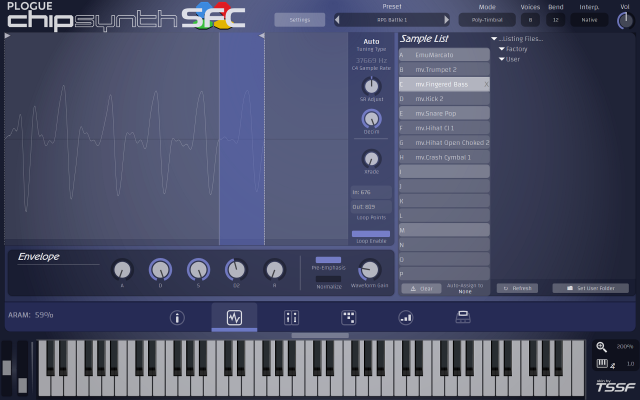
Task: Select sample slot E mv.Snare Pop
Action: coord(444,113)
